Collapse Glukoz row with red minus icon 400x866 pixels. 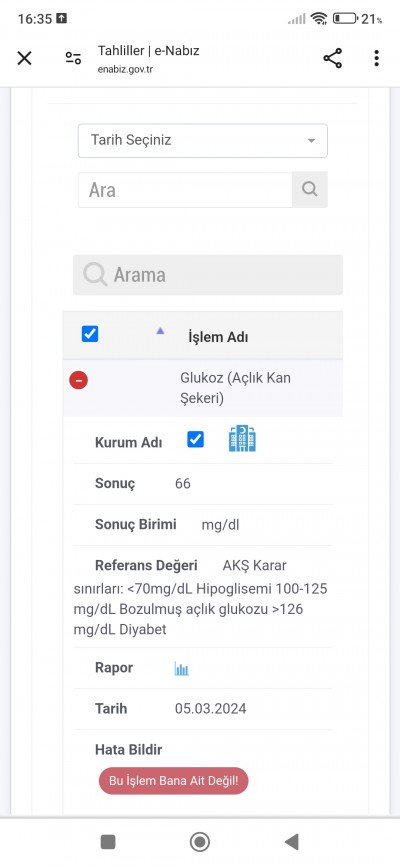point(78,380)
